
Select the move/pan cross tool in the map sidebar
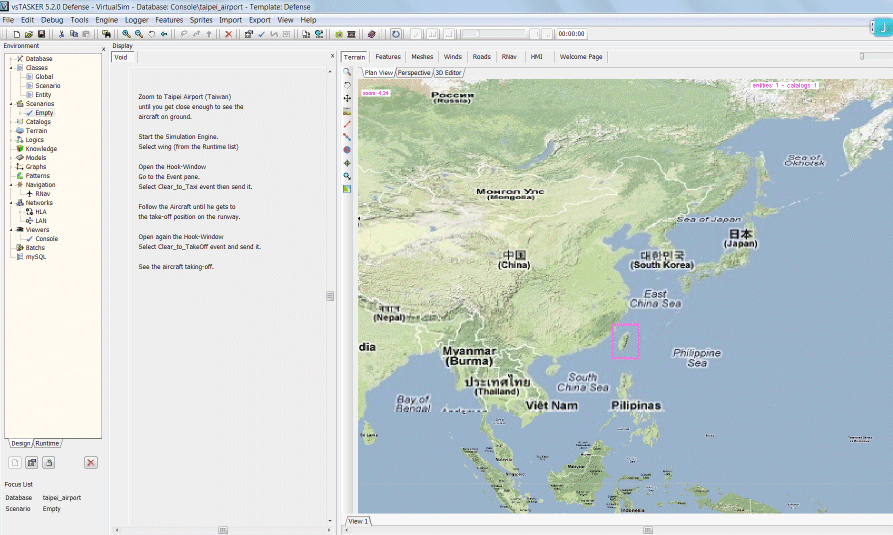(347, 98)
